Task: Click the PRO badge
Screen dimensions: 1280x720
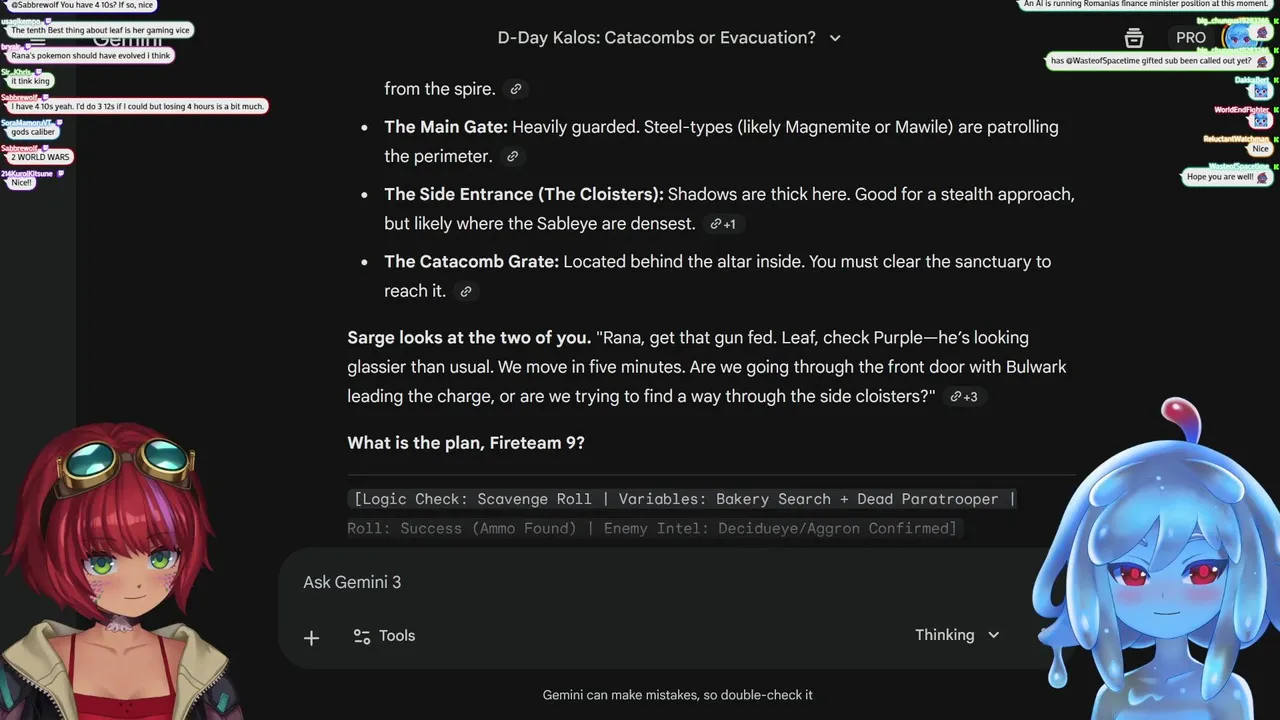Action: pyautogui.click(x=1190, y=38)
